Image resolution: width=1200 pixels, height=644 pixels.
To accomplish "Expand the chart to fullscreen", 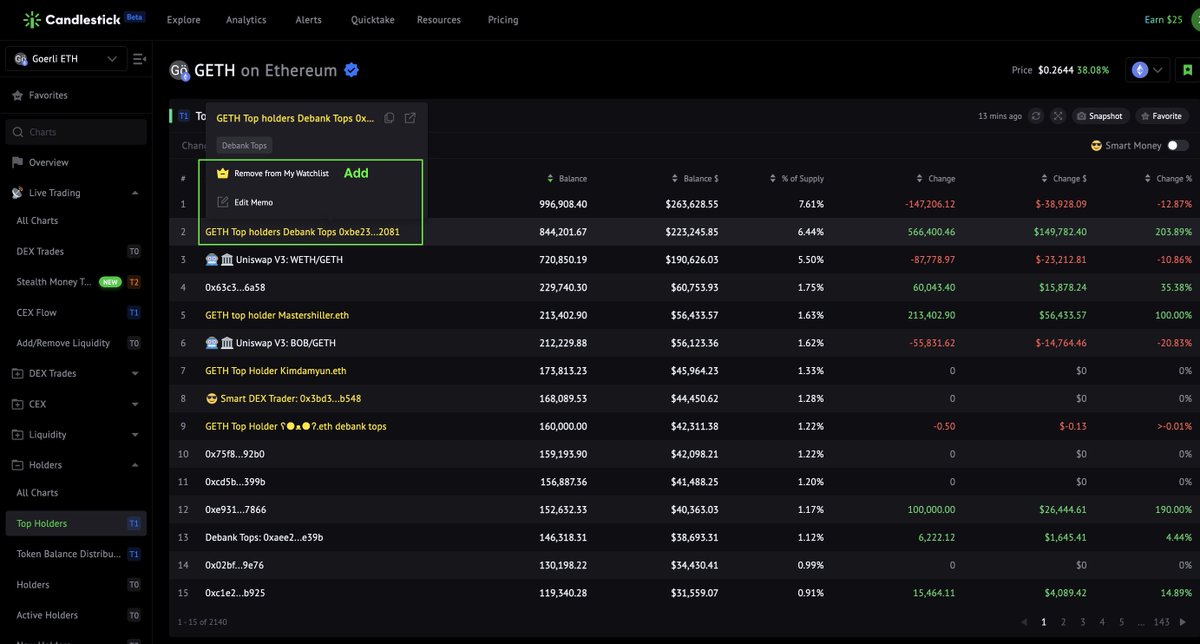I will (1059, 116).
